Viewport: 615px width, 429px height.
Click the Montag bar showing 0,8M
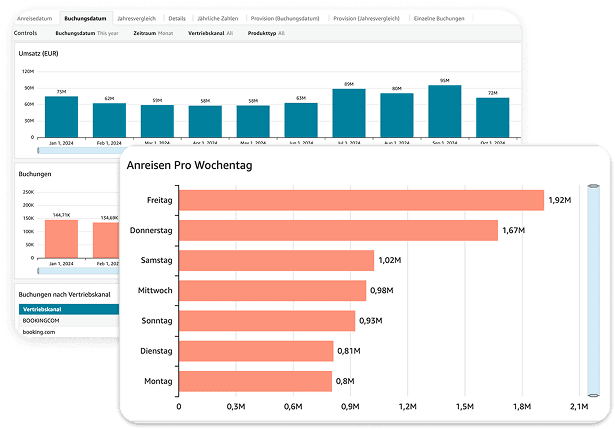tap(255, 381)
